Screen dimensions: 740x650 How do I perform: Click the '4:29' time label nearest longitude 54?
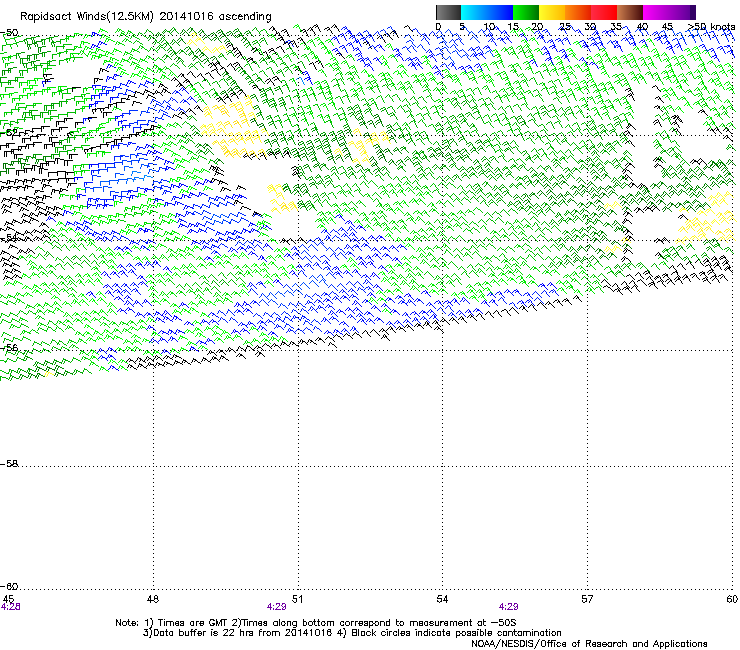pyautogui.click(x=508, y=607)
